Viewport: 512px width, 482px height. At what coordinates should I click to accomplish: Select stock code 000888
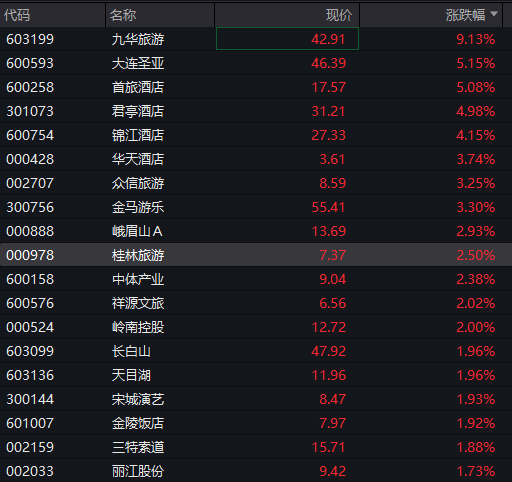point(30,231)
